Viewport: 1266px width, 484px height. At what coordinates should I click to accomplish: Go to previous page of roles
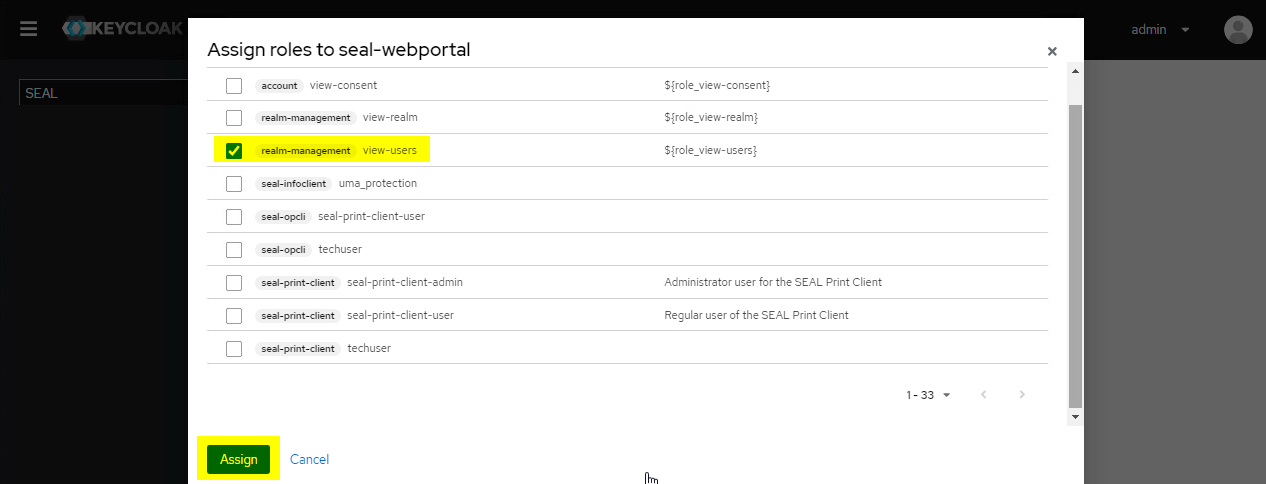984,395
